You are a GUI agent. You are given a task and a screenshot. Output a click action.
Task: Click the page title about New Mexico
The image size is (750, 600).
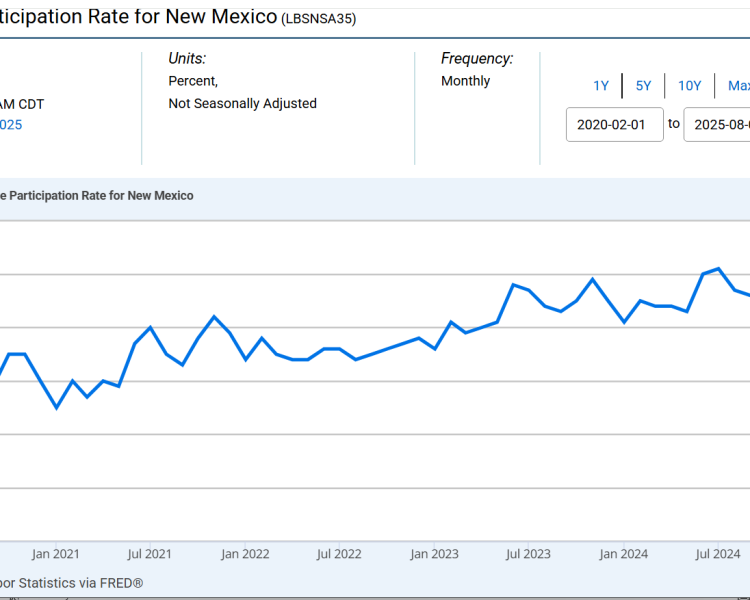point(138,17)
